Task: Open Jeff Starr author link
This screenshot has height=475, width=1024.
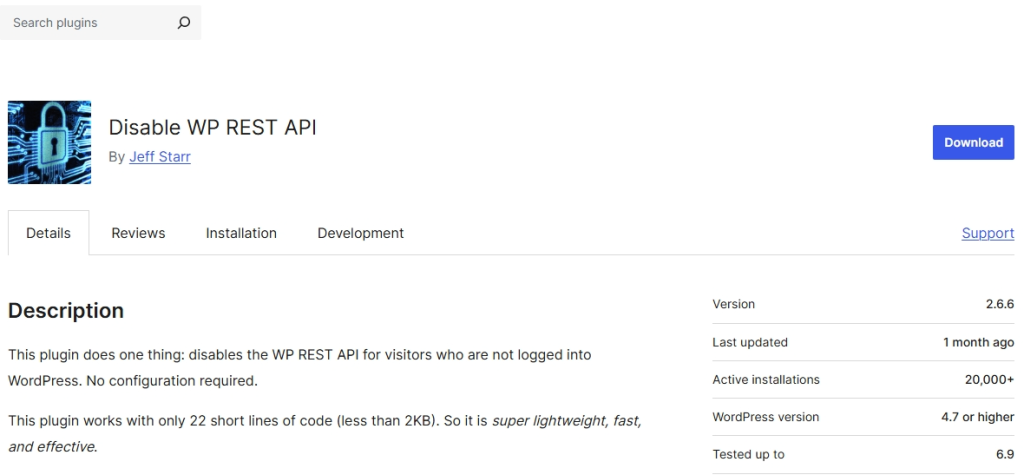Action: coord(160,157)
